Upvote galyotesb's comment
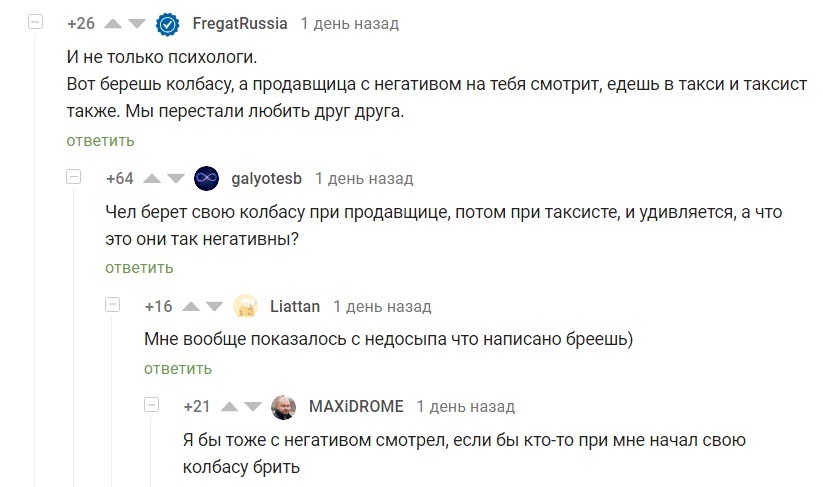 coord(152,179)
